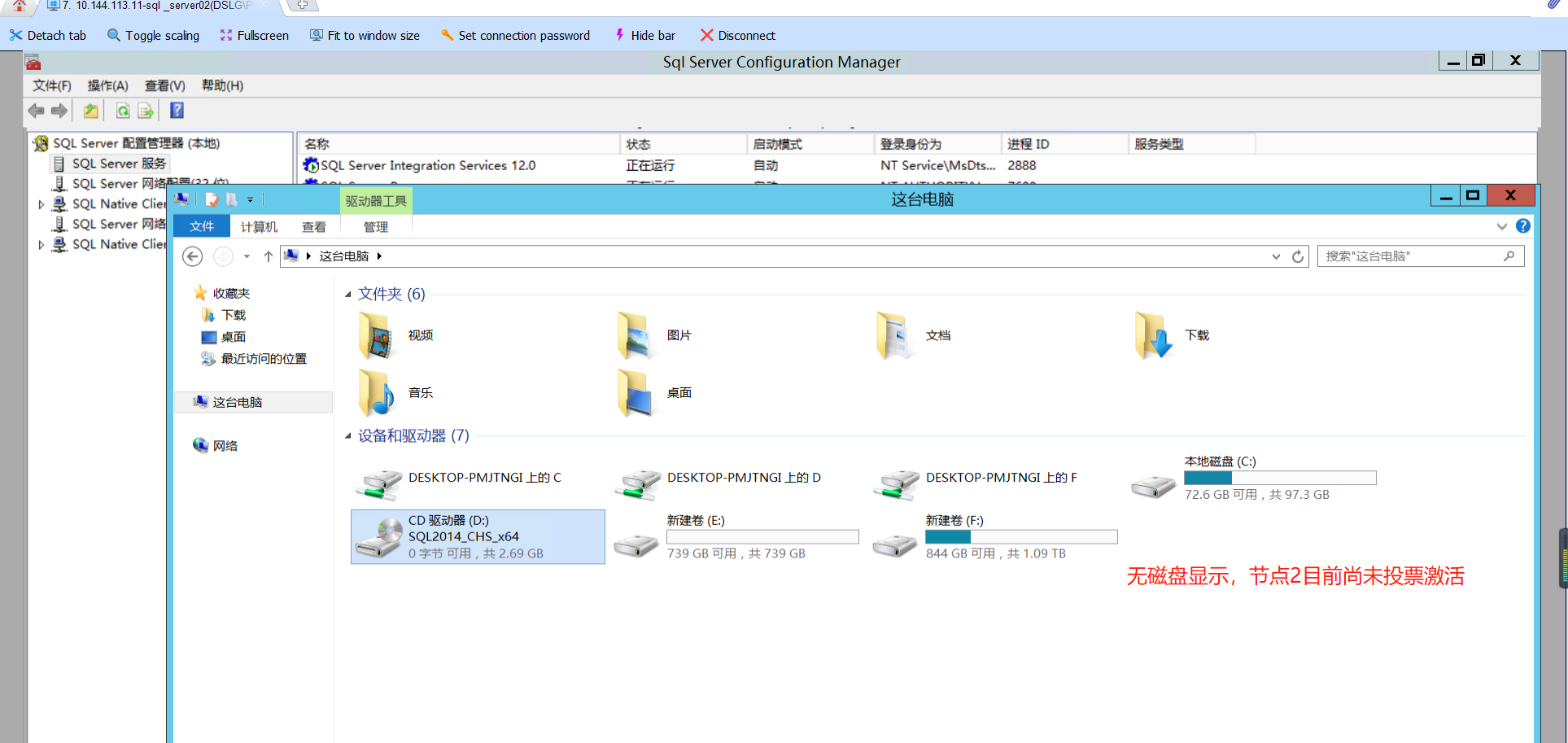Open Customize Quick Access Toolbar dropdown

click(250, 199)
